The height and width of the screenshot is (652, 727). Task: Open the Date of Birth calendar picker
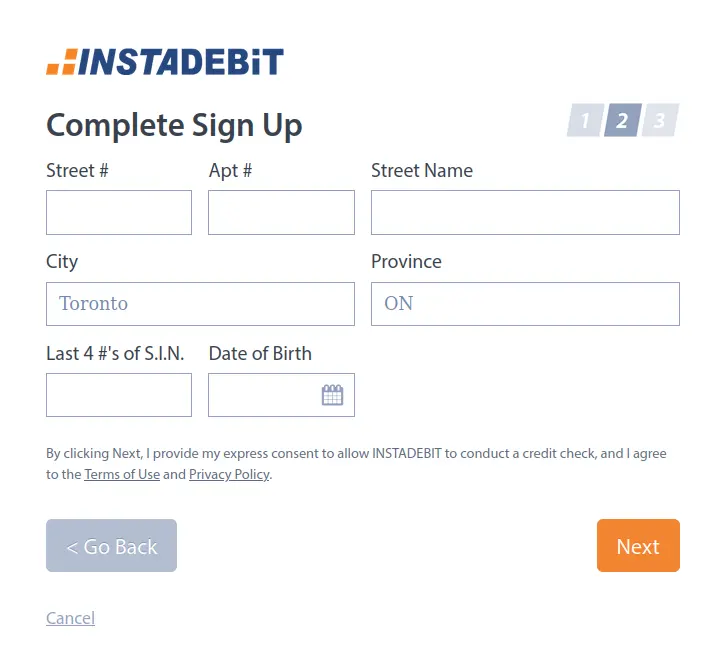[x=332, y=395]
